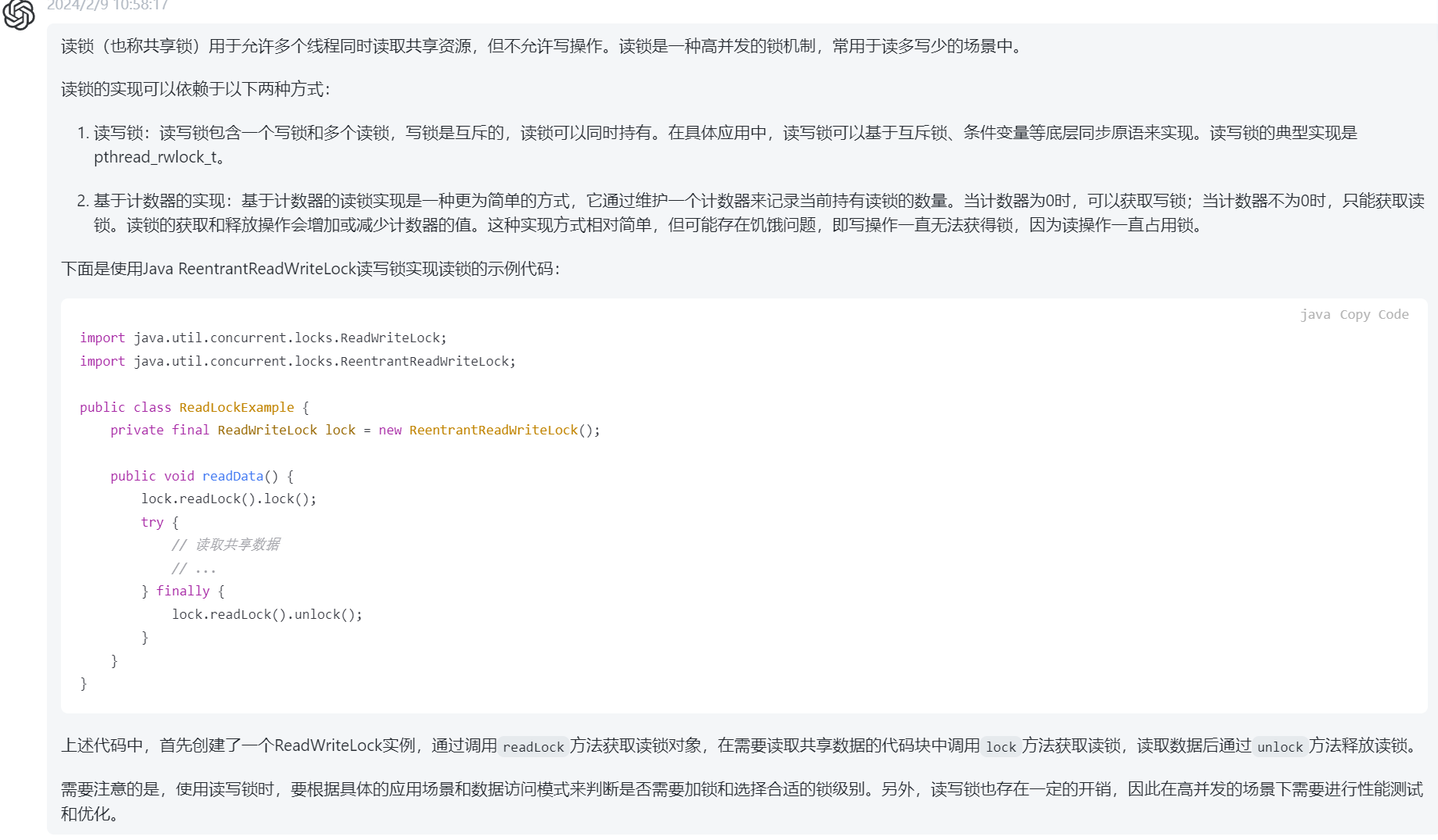Click the inline code unlock
1438x840 pixels.
(x=1279, y=747)
